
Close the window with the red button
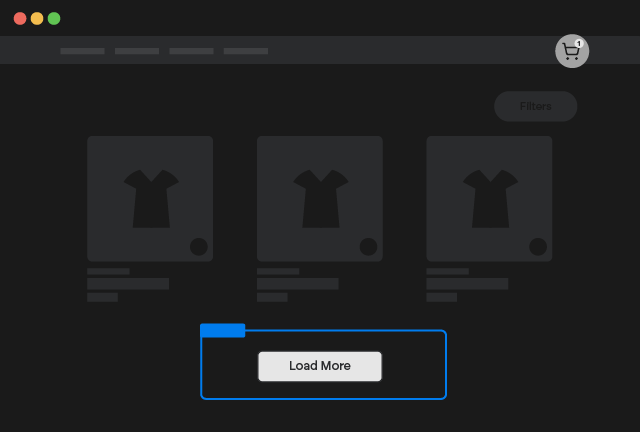click(20, 18)
